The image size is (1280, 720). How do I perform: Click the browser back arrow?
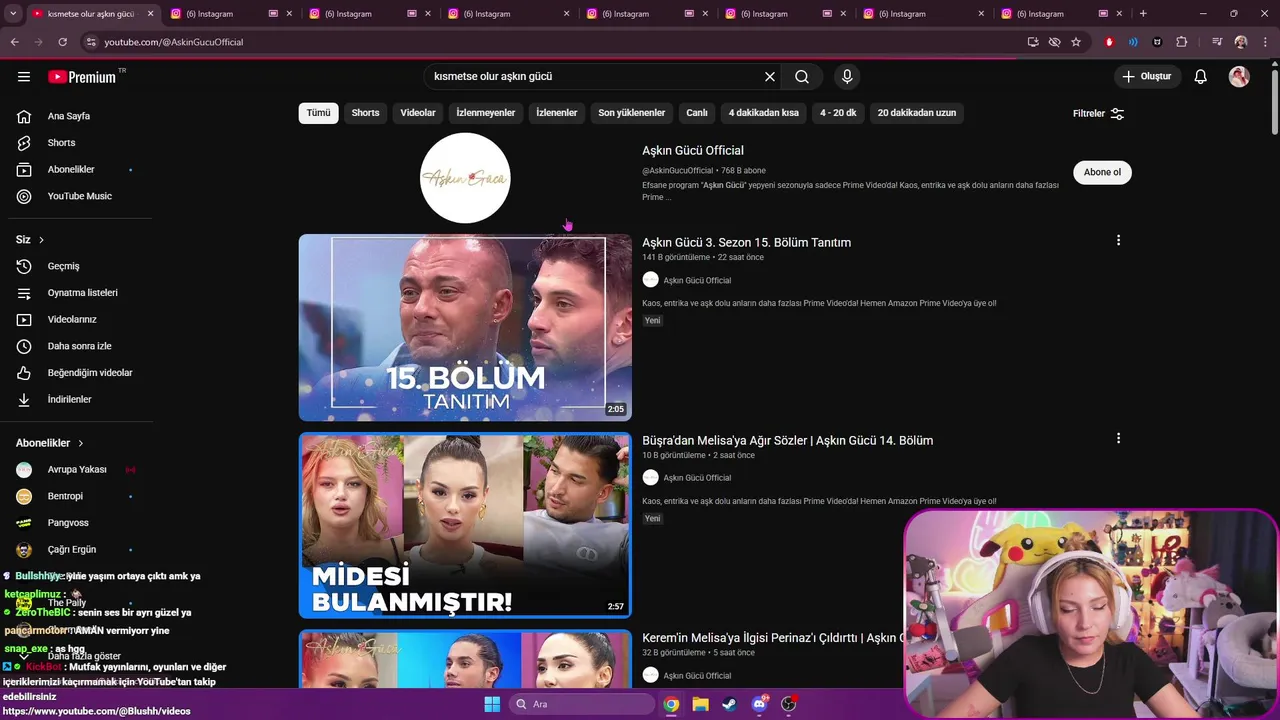coord(14,42)
